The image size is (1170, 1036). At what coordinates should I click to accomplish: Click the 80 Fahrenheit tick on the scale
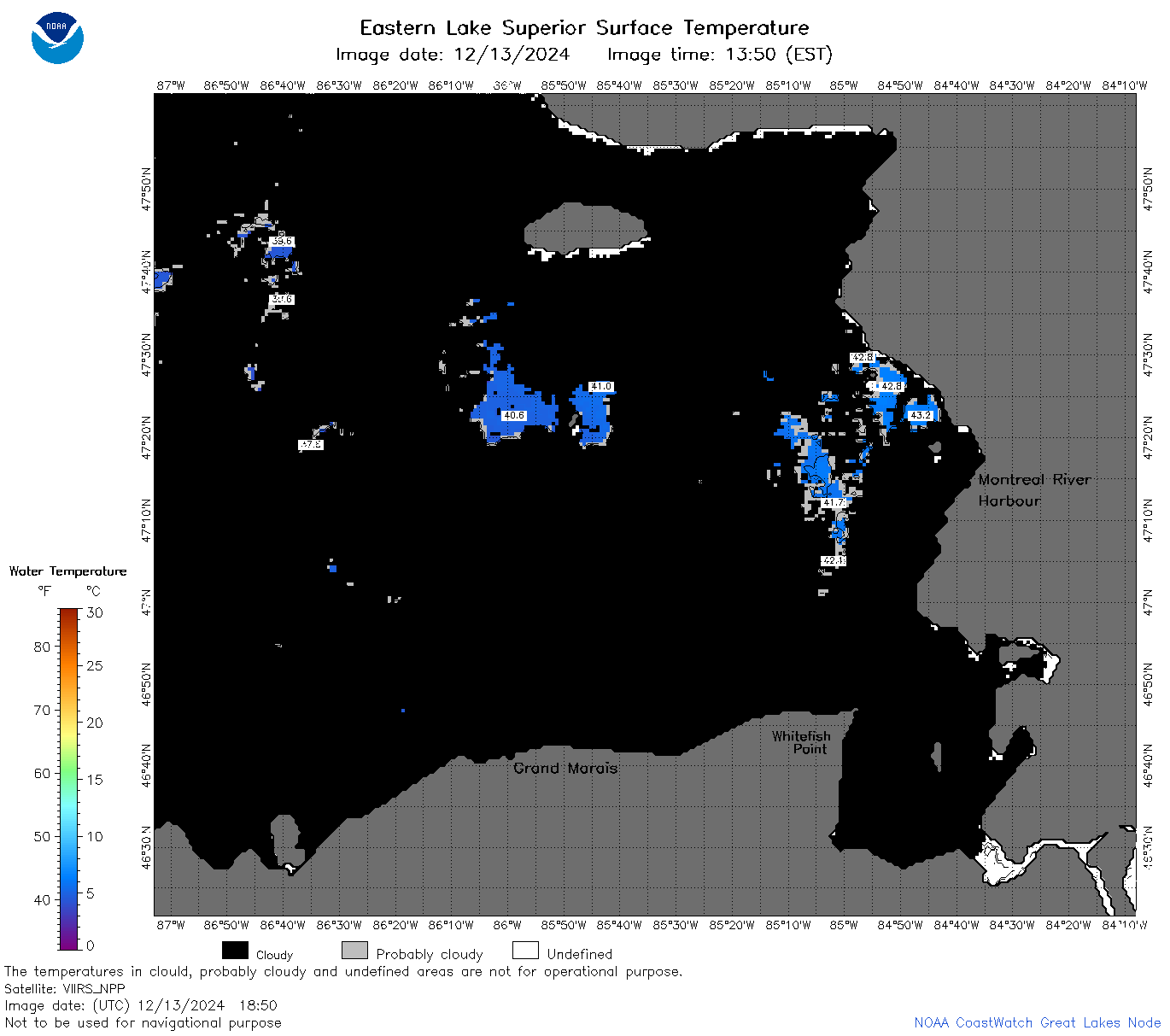click(42, 647)
